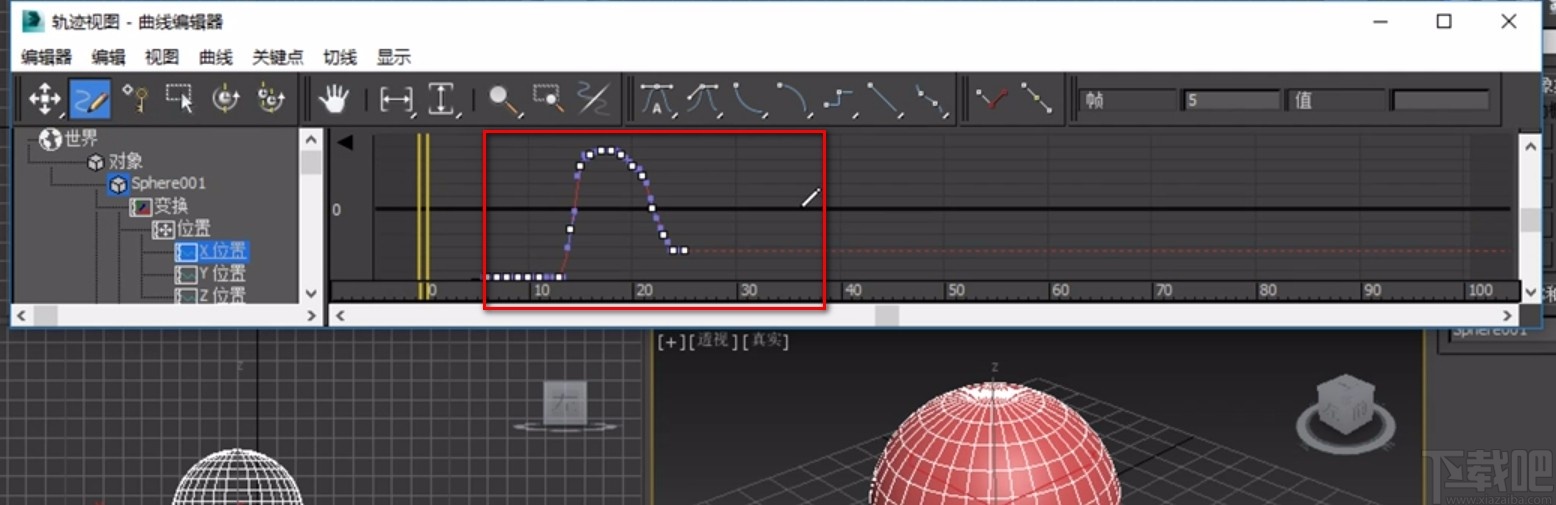Image resolution: width=1556 pixels, height=505 pixels.
Task: Click the 真实 shading viewport label
Action: pyautogui.click(x=765, y=341)
